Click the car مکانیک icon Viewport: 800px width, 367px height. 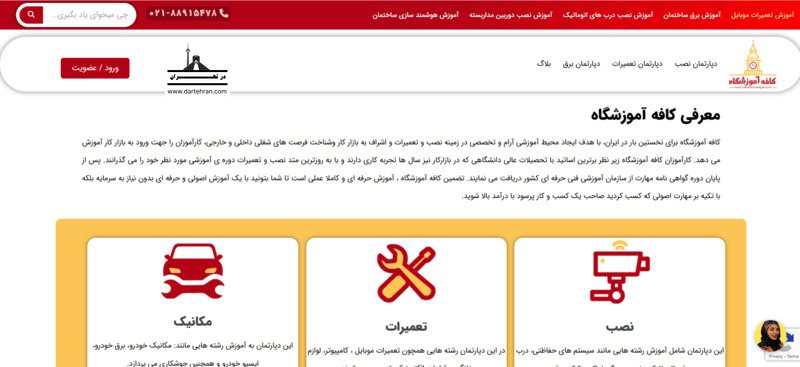pyautogui.click(x=192, y=271)
